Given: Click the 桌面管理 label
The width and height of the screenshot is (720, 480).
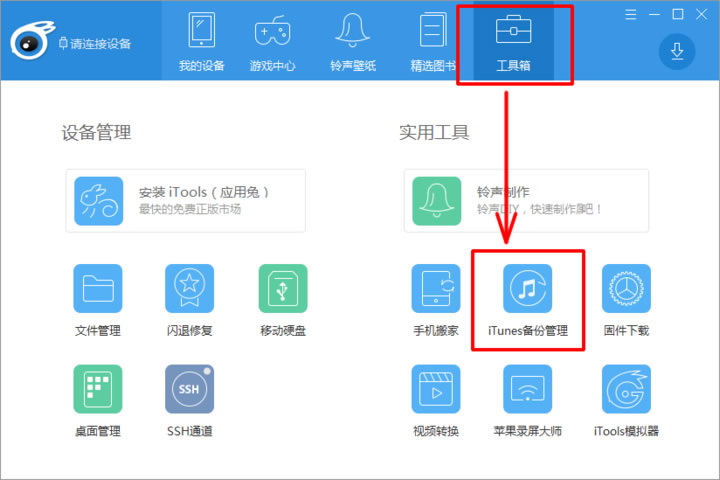Looking at the screenshot, I should click(x=98, y=431).
